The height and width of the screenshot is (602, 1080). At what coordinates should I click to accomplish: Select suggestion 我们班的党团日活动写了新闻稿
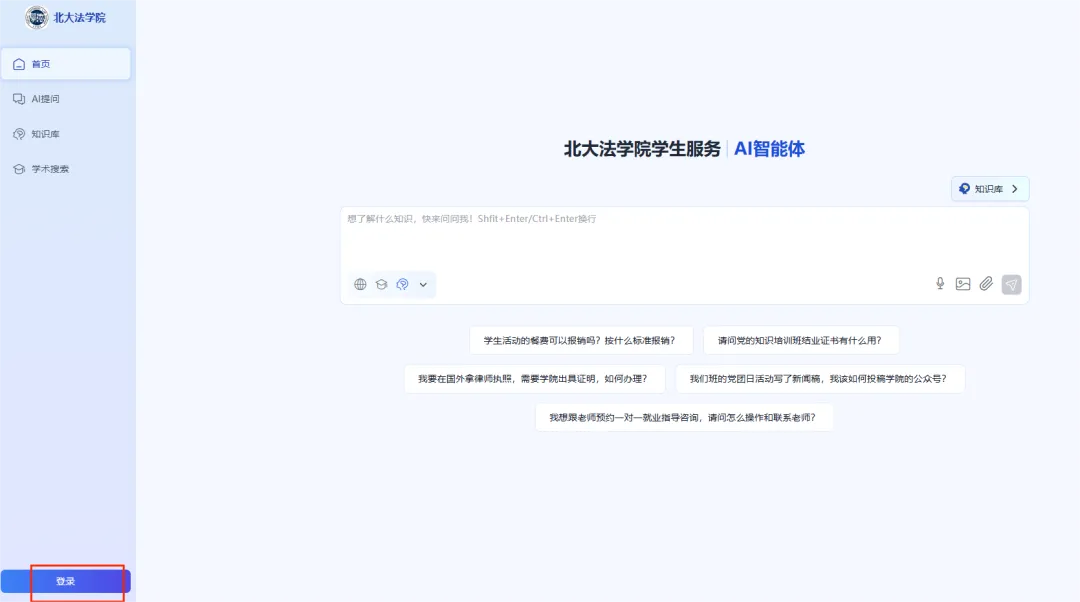(x=820, y=379)
